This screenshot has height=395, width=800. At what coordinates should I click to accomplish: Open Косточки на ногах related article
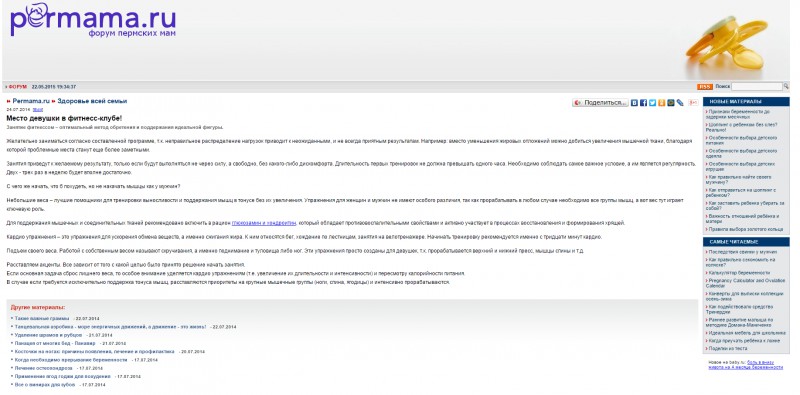[x=94, y=352]
